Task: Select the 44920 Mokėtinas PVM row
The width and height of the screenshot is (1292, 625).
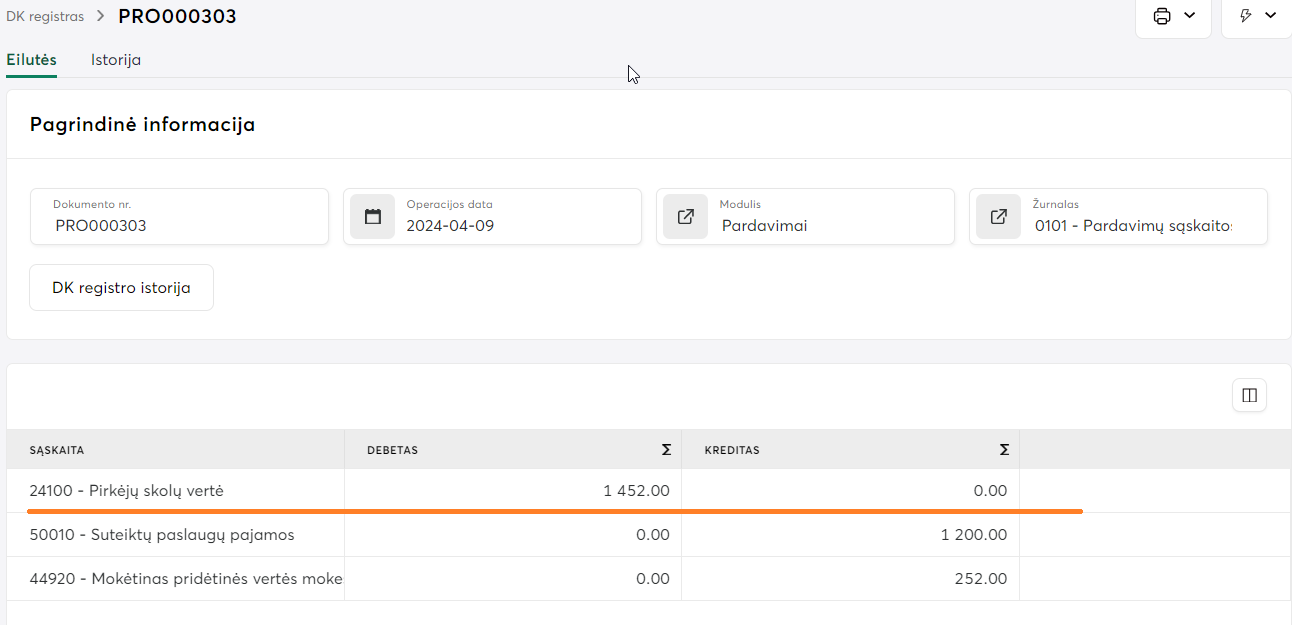Action: pyautogui.click(x=186, y=579)
